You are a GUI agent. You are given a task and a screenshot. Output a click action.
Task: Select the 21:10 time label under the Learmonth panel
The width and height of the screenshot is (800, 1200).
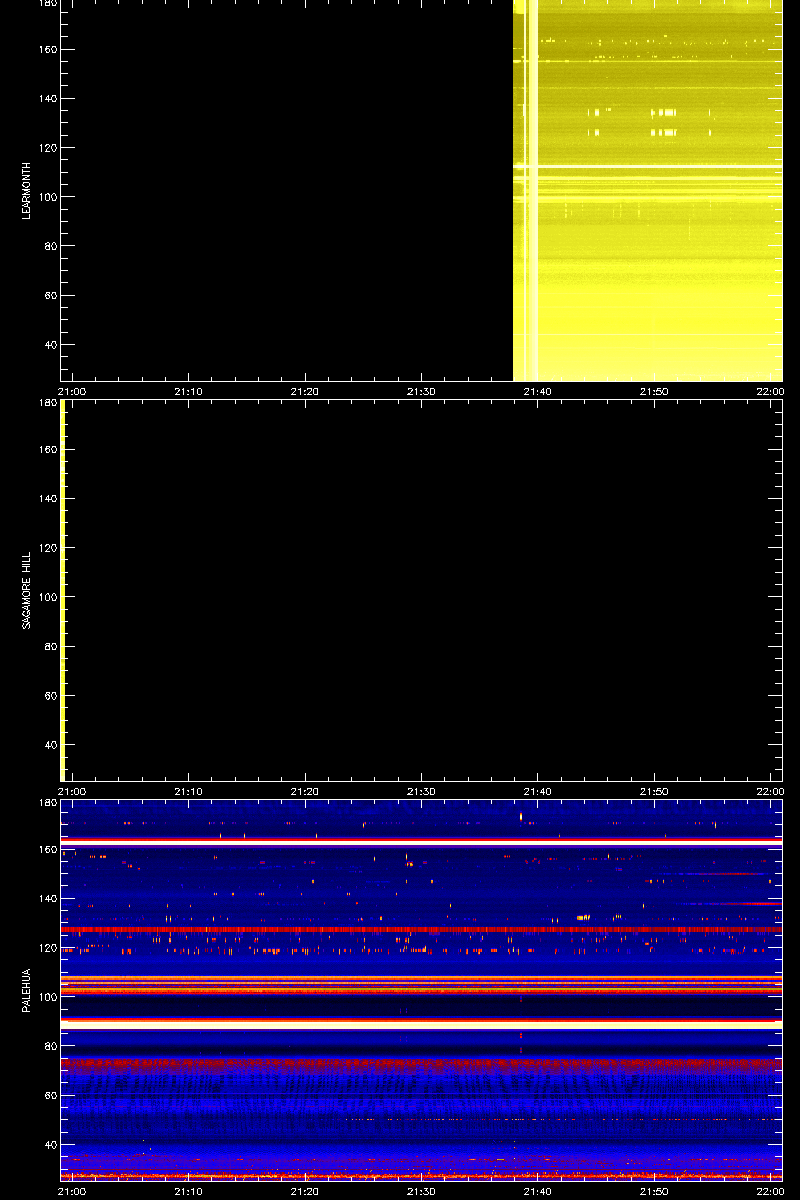(x=189, y=392)
